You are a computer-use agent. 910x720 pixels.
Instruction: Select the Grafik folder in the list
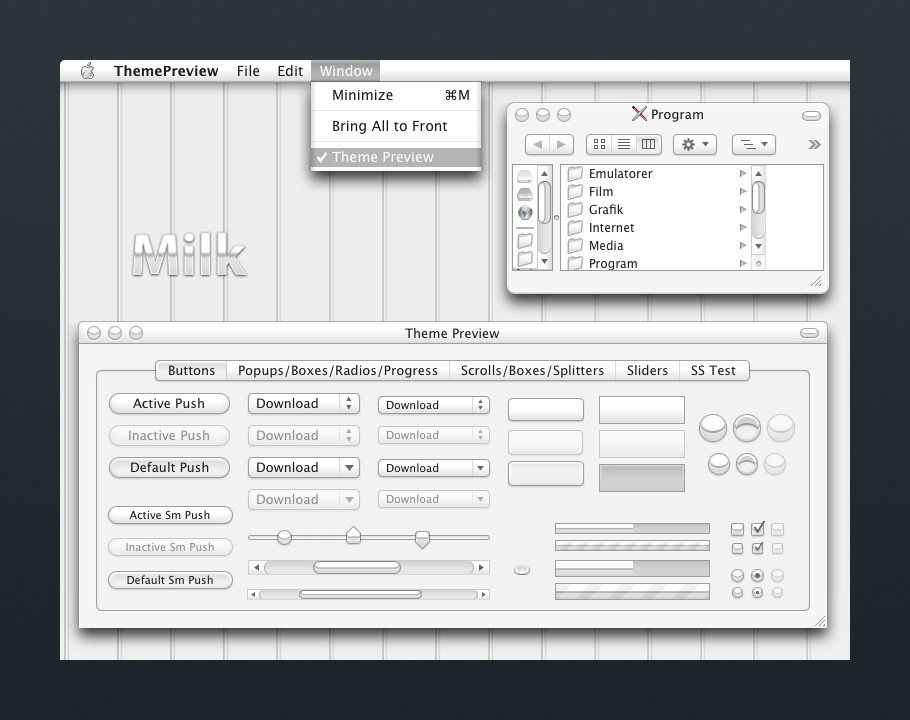pyautogui.click(x=605, y=210)
